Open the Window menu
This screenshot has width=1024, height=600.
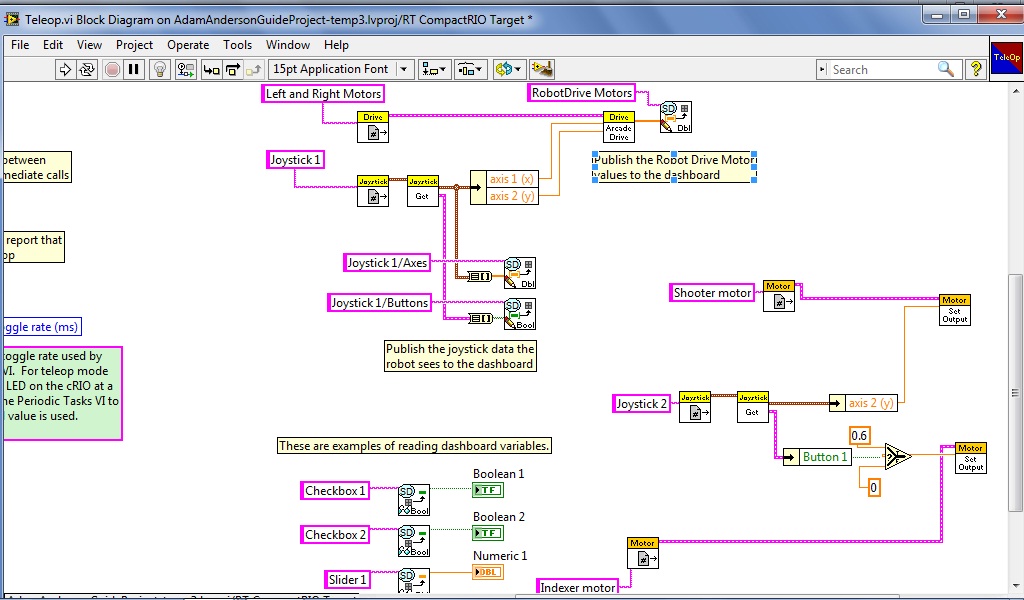tap(288, 45)
